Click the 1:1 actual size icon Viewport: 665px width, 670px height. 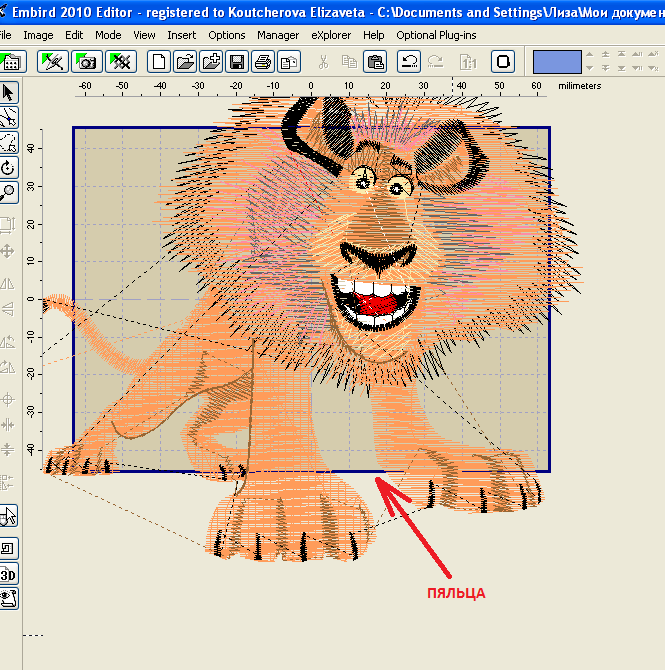(468, 62)
